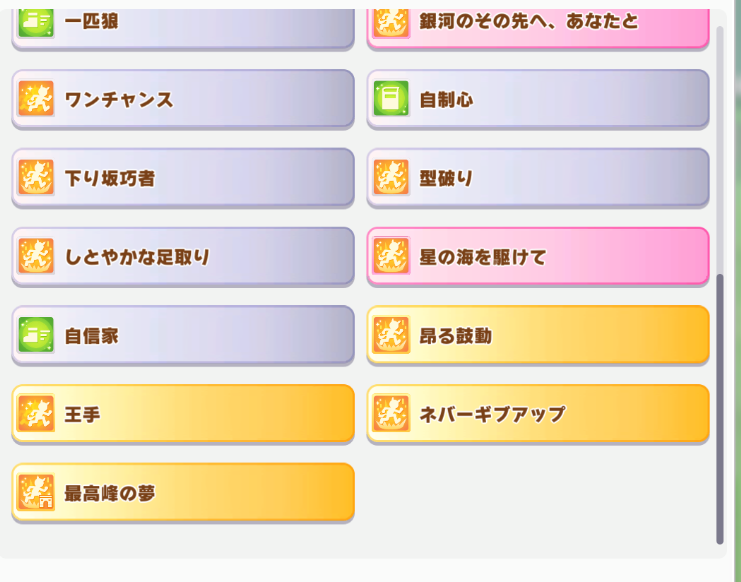The height and width of the screenshot is (582, 741).
Task: Select the 王手 gold skill
Action: pyautogui.click(x=183, y=413)
